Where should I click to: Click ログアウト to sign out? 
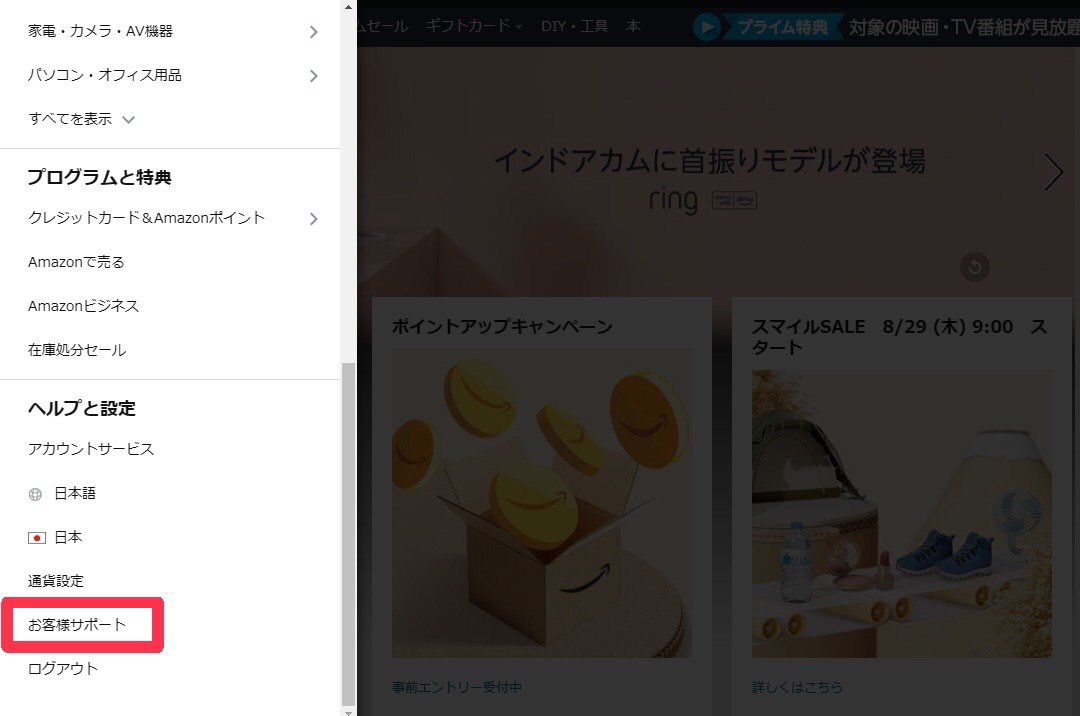click(x=63, y=669)
